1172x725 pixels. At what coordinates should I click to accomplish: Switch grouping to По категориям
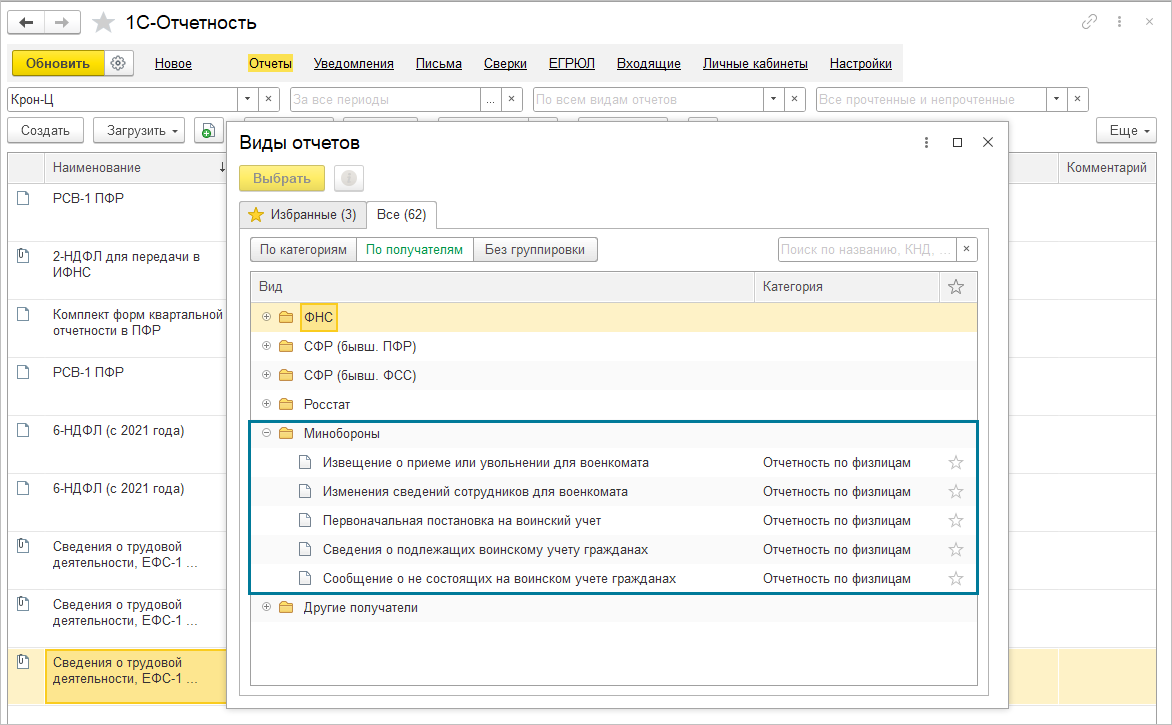tap(303, 250)
